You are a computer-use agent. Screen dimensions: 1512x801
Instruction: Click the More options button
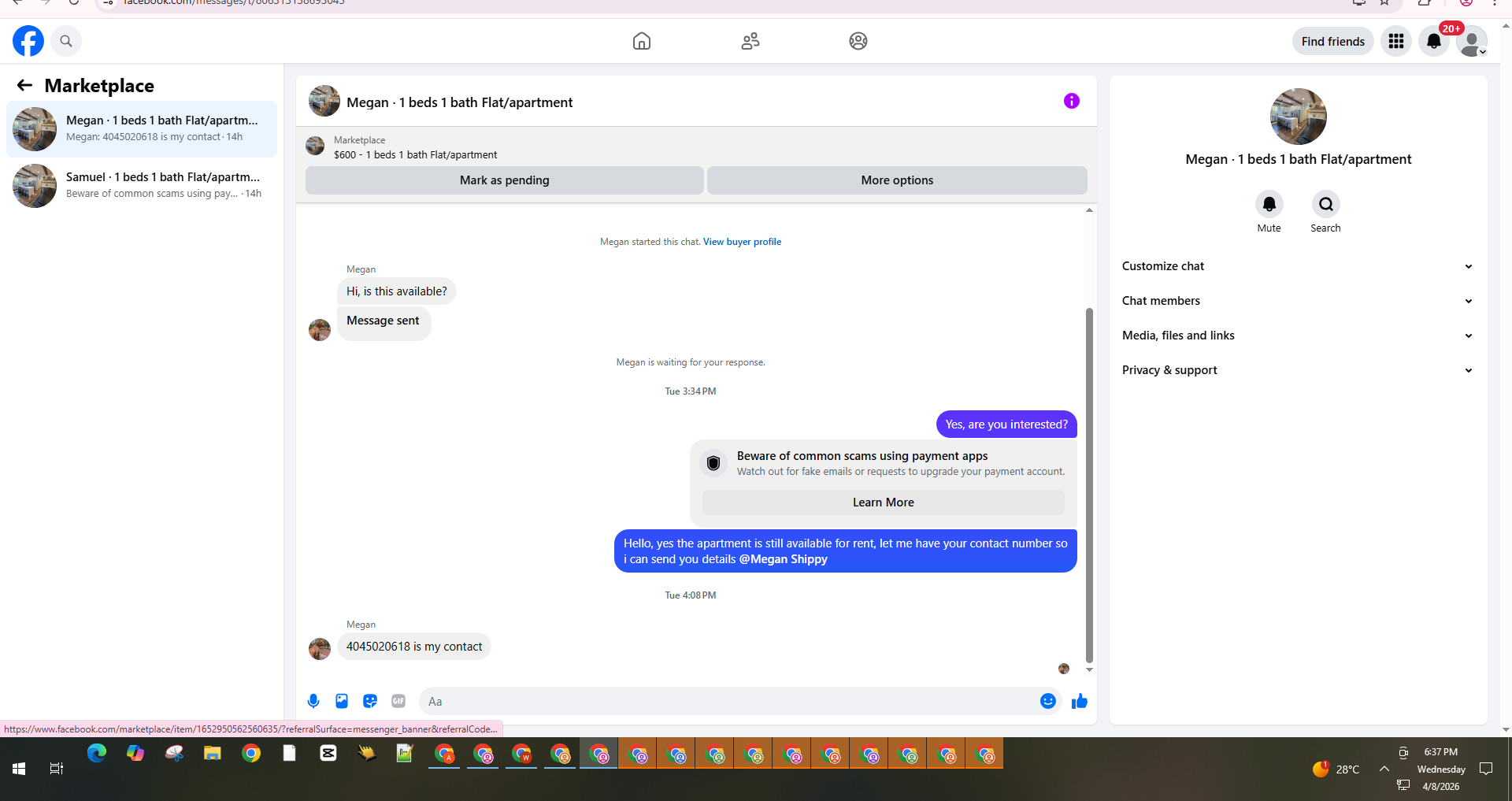[897, 180]
